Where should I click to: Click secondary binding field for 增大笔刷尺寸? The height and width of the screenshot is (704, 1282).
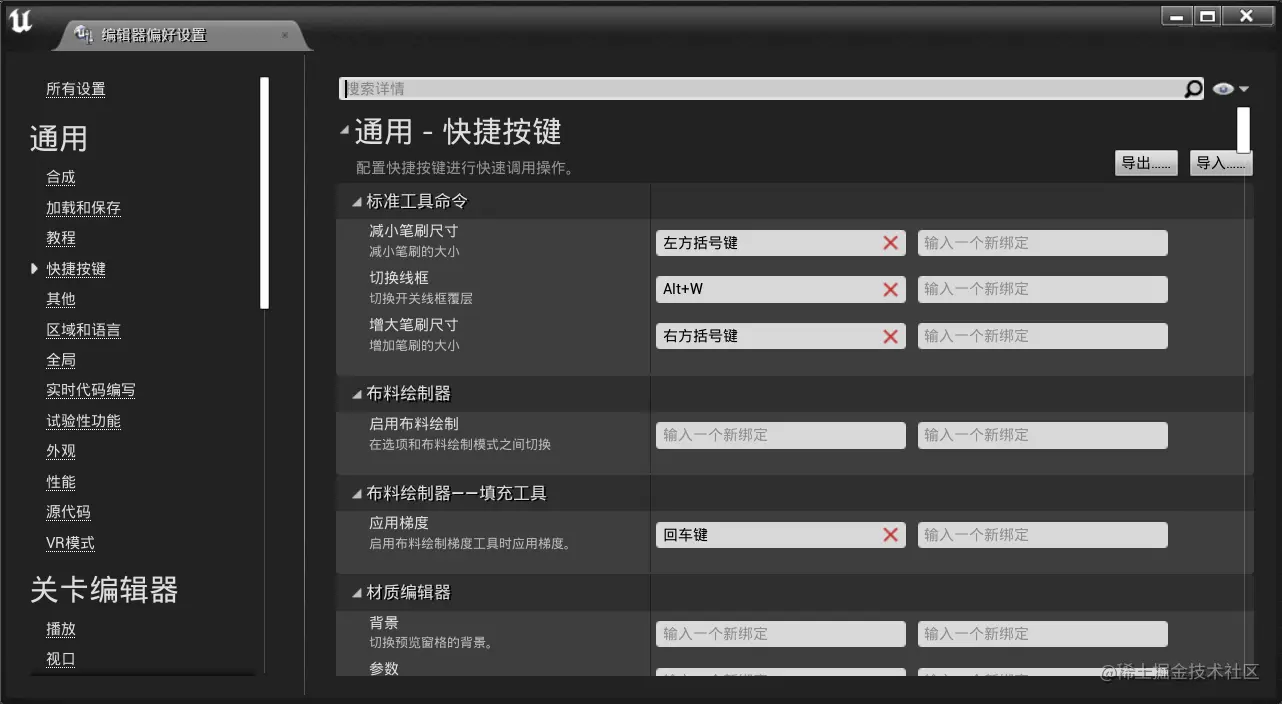1043,336
